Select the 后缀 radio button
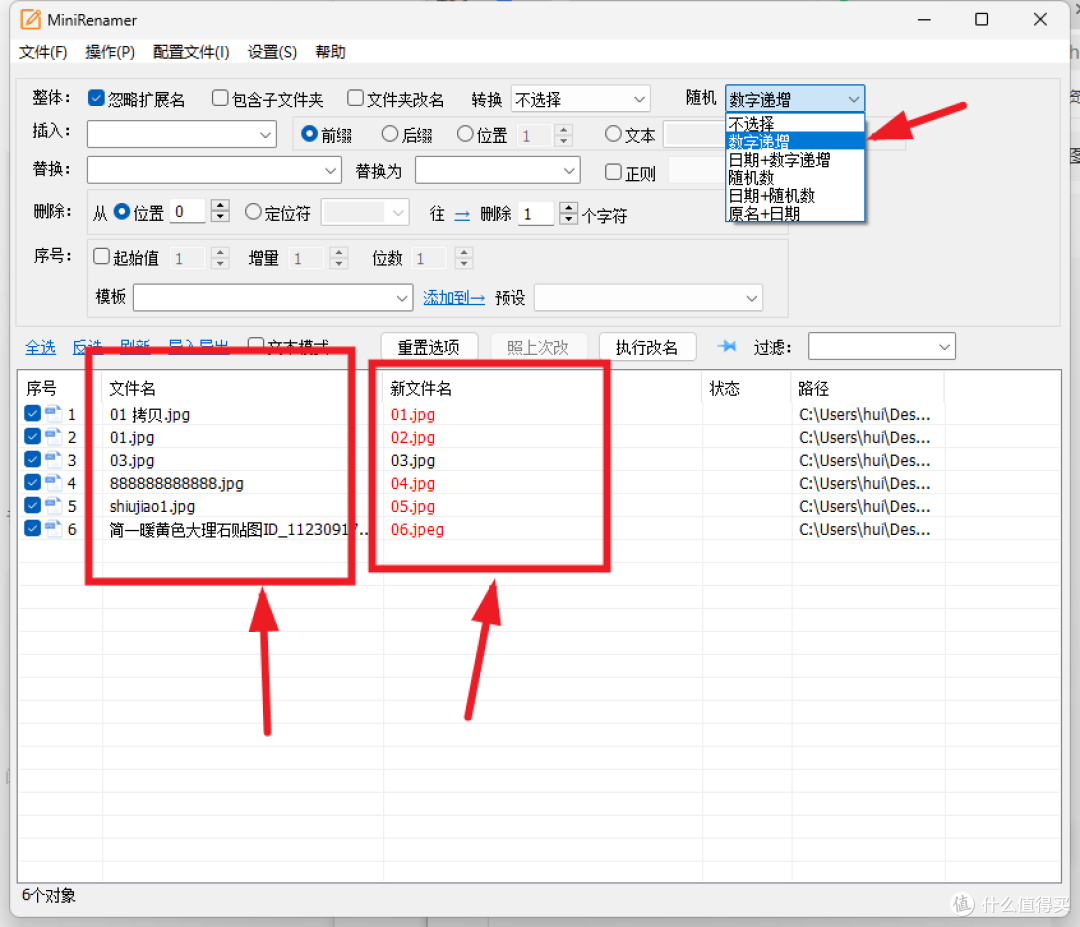The height and width of the screenshot is (927, 1080). click(389, 134)
